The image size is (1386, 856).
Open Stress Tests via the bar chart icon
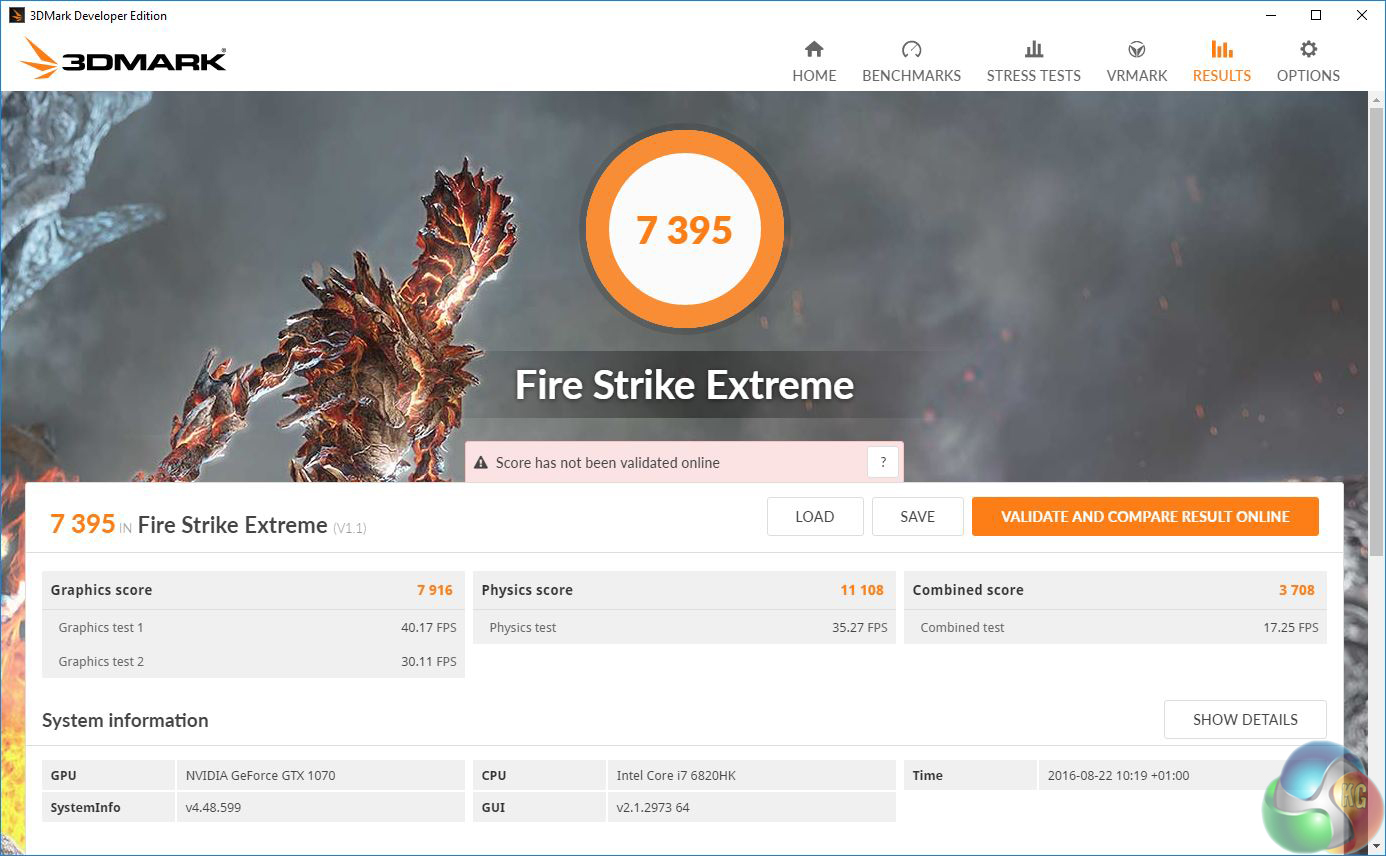[1033, 49]
